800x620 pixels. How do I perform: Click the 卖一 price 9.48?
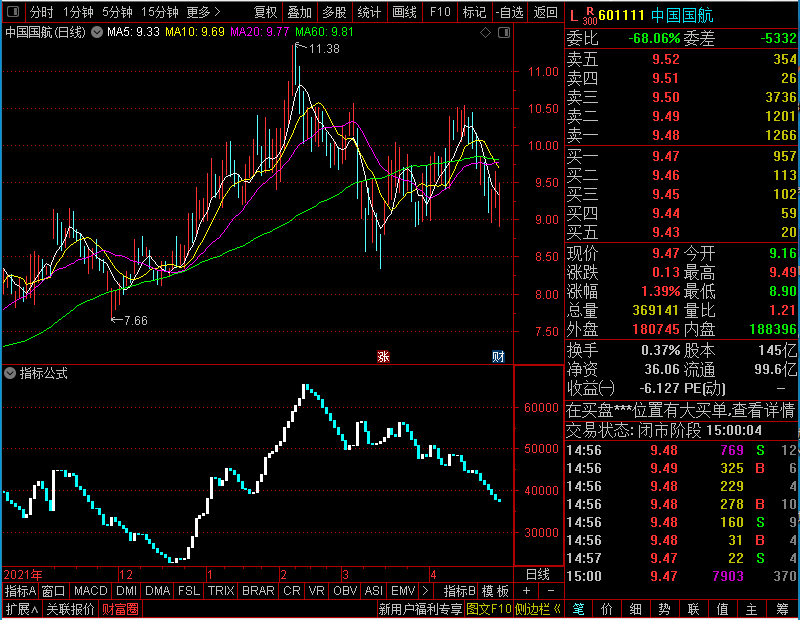click(x=666, y=135)
